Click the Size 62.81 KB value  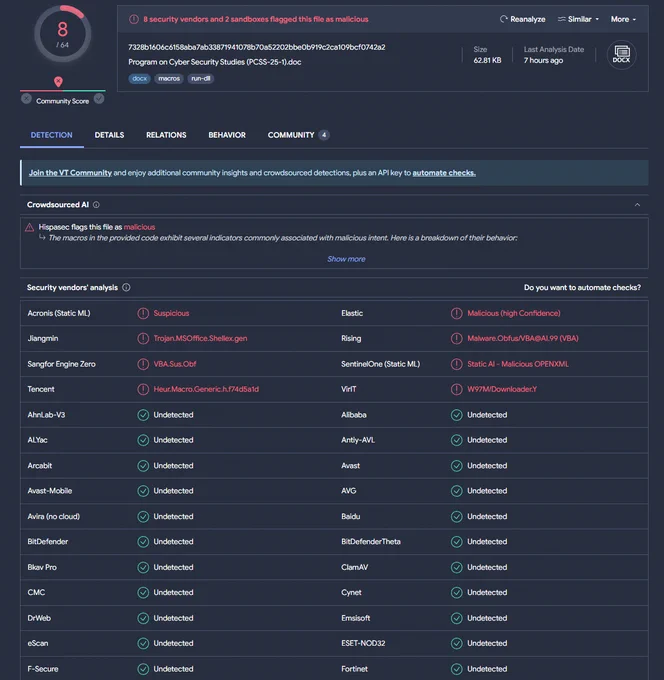[487, 60]
